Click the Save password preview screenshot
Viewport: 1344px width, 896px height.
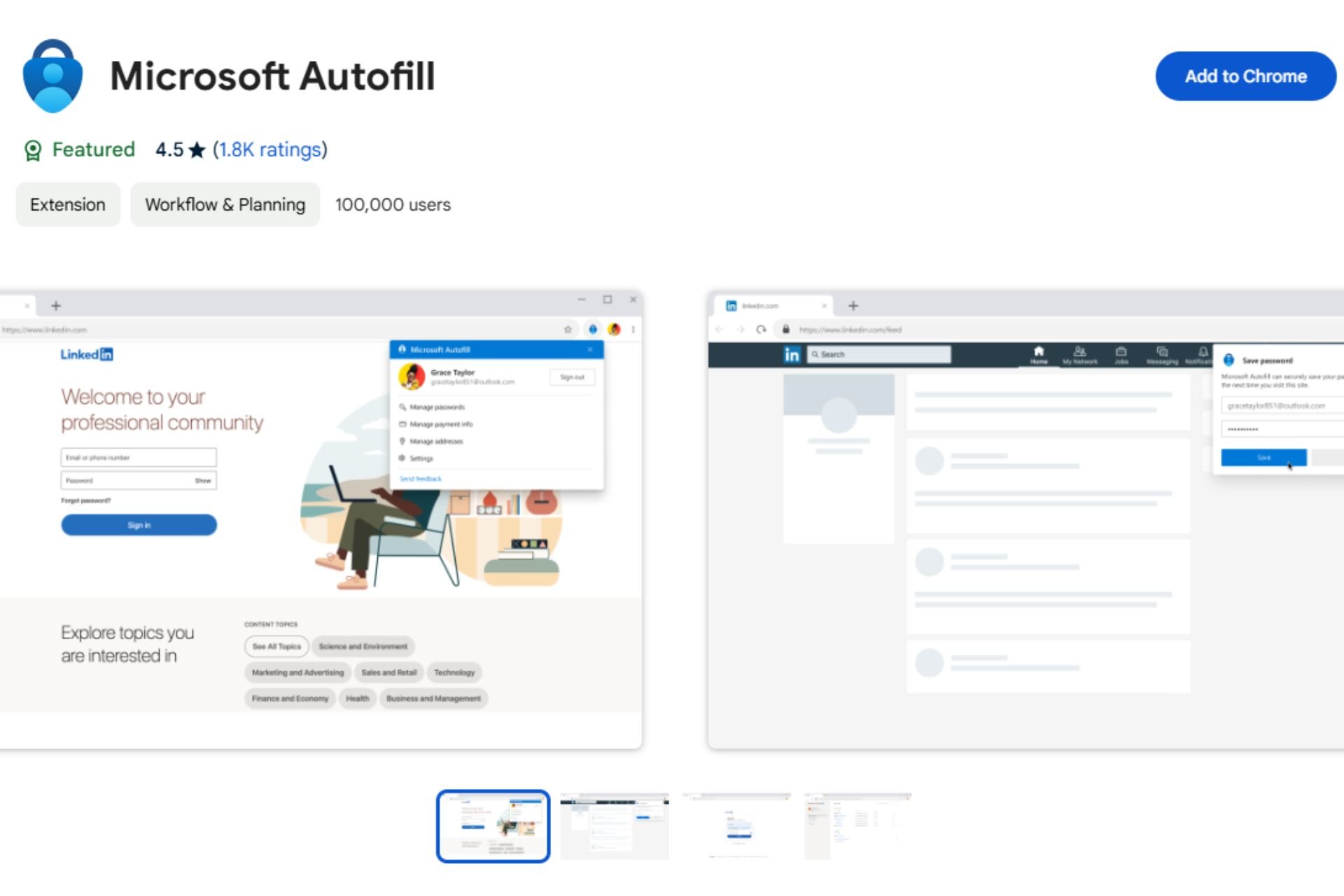pos(1025,519)
